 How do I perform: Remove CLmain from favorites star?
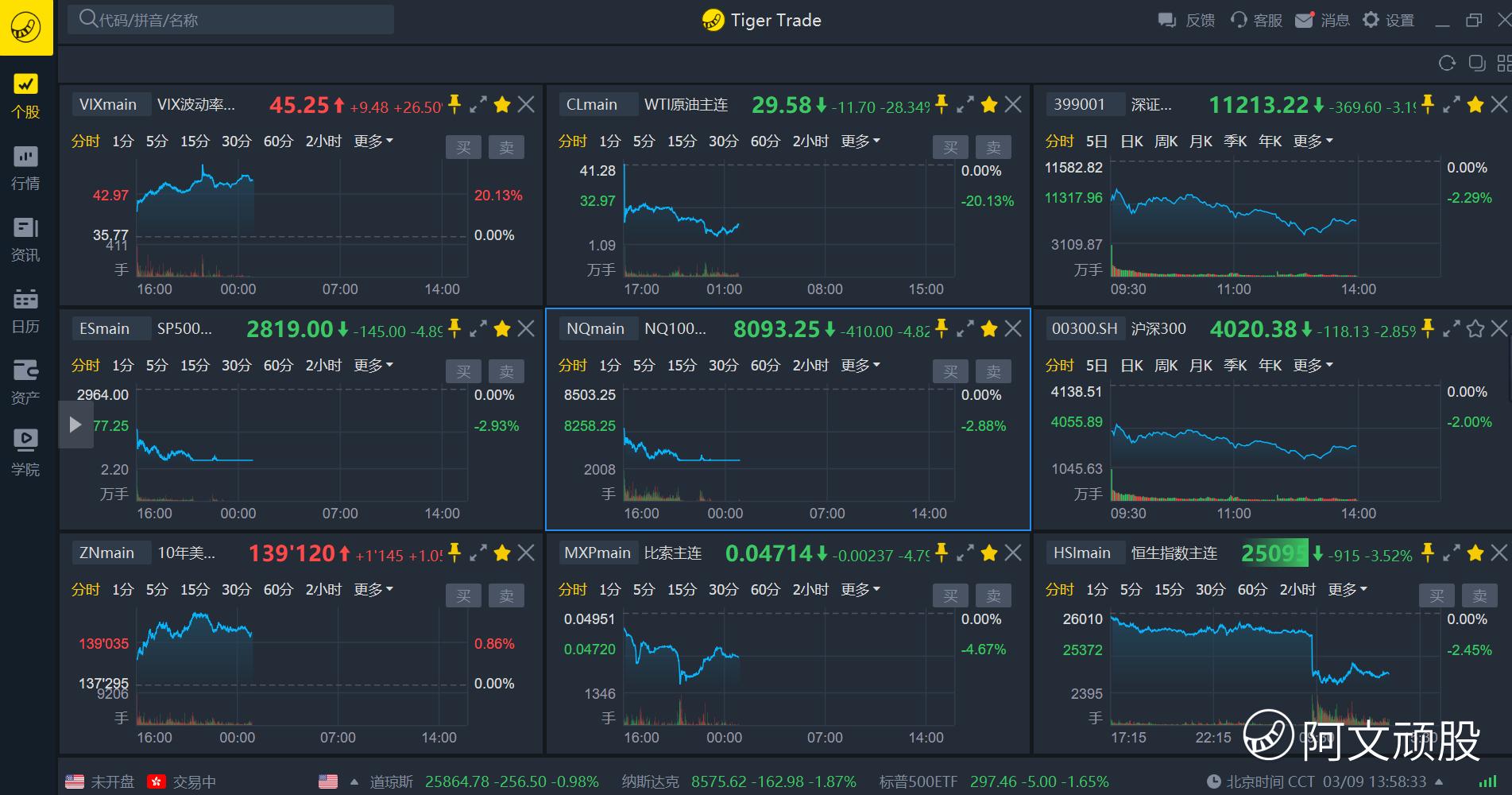click(x=989, y=104)
